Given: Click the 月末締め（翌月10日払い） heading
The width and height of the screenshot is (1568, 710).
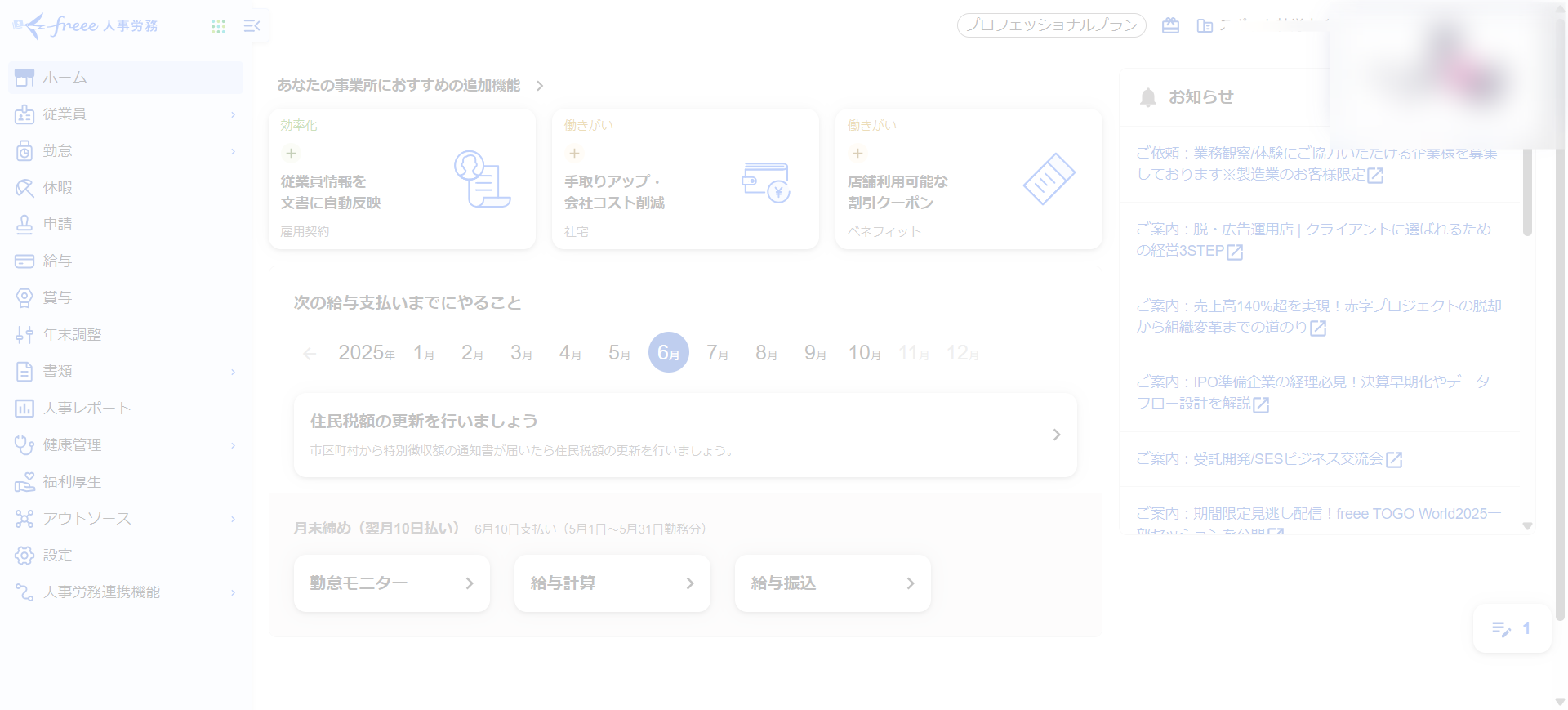Looking at the screenshot, I should [x=376, y=529].
